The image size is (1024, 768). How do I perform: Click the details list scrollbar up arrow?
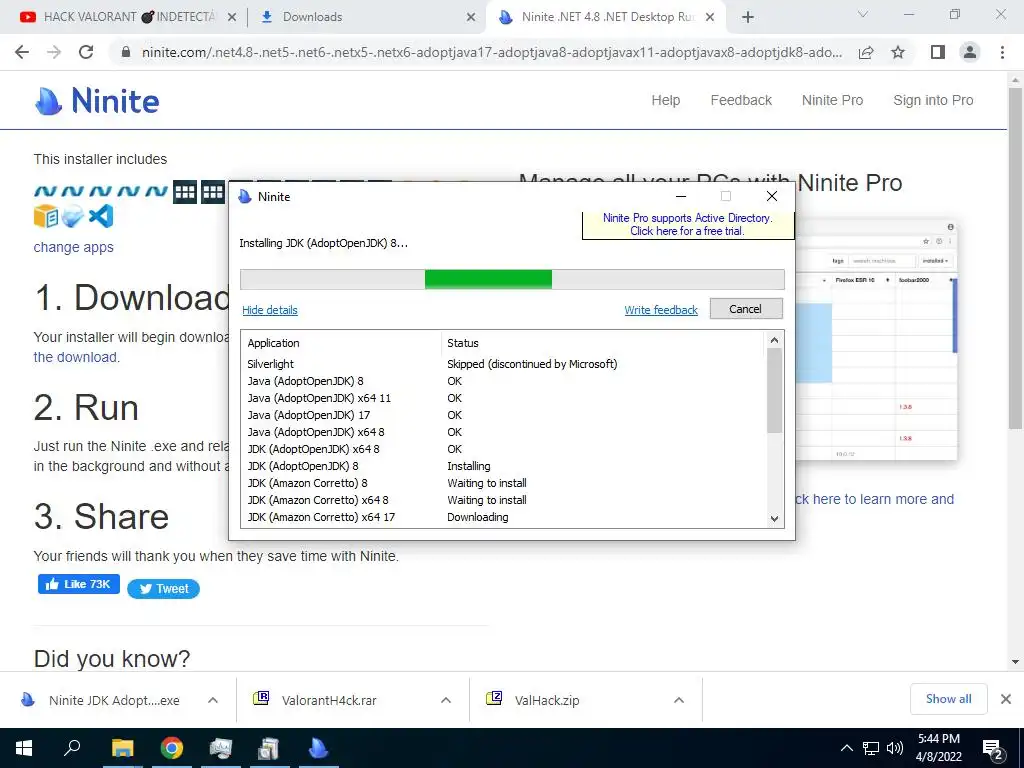point(775,340)
